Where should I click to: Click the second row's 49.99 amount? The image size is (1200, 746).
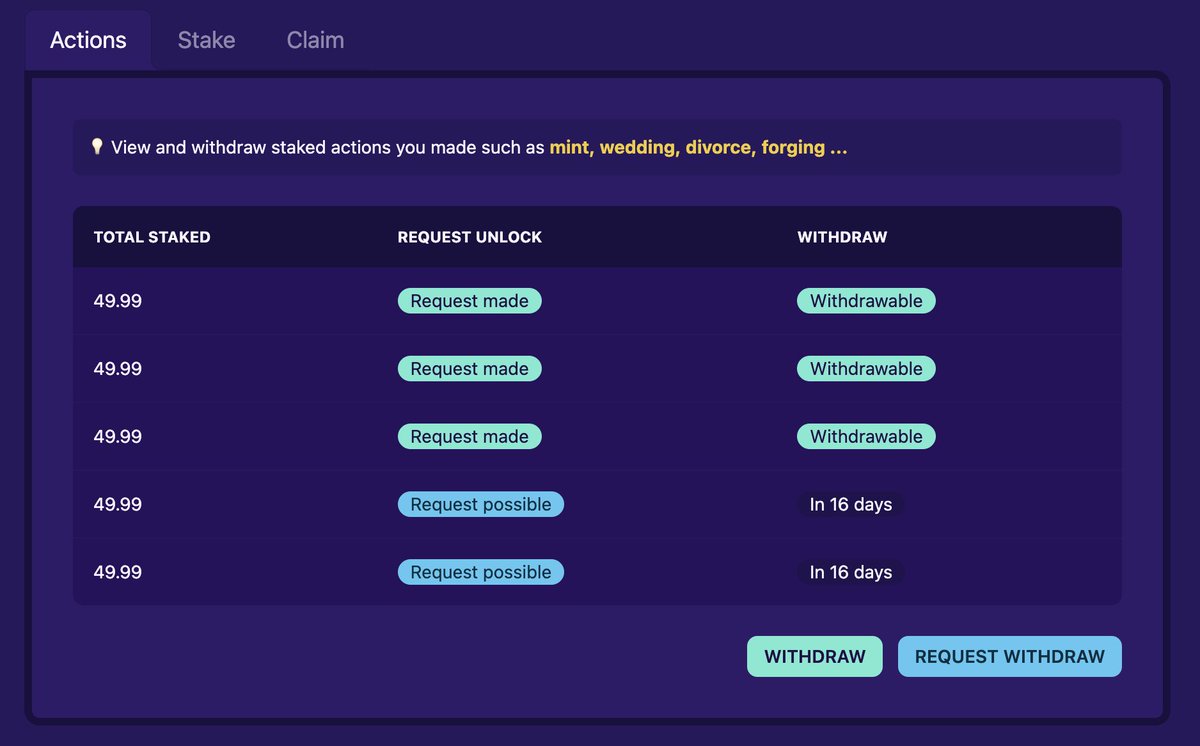coord(118,369)
